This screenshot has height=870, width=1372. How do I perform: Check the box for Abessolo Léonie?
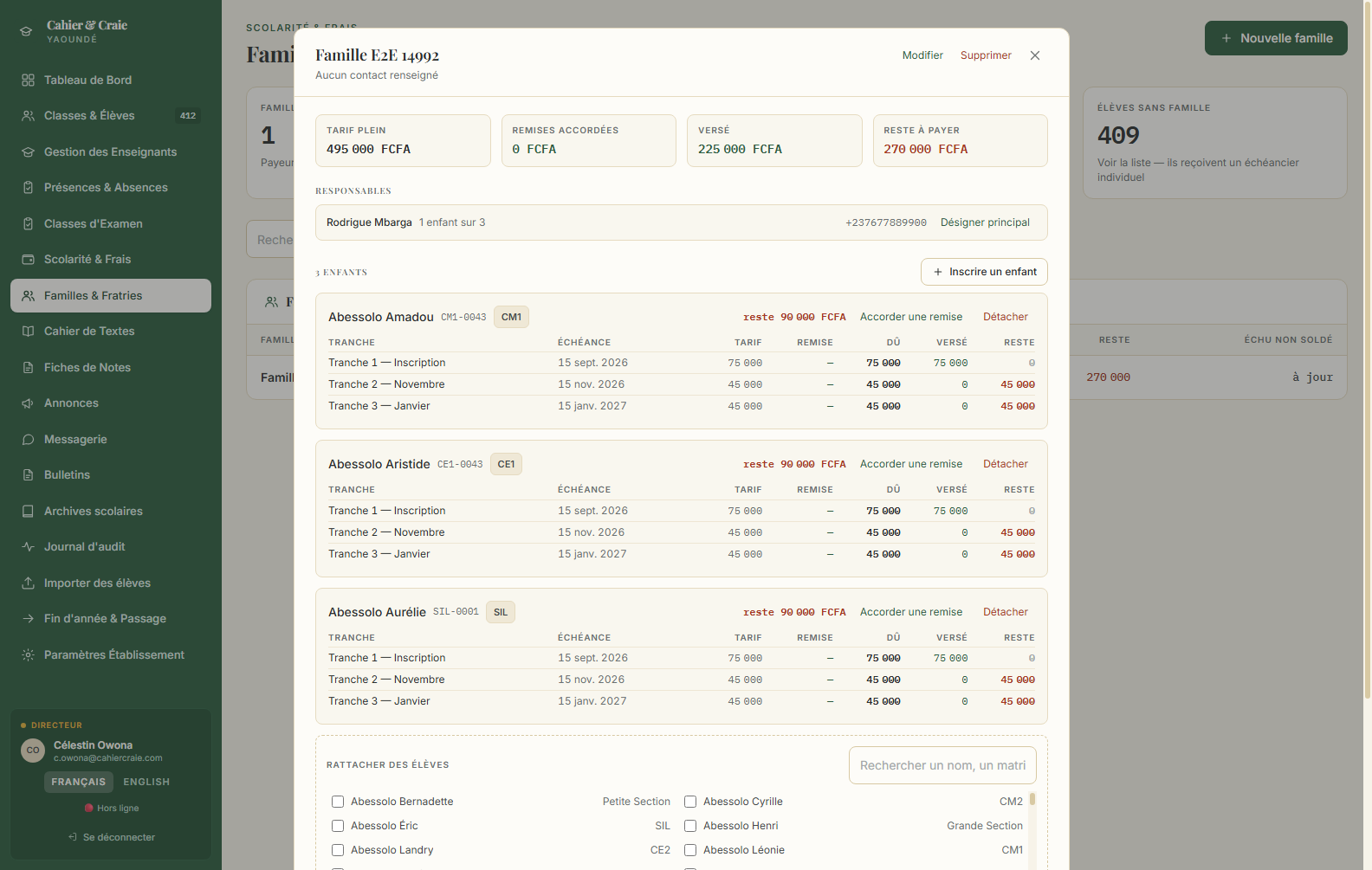[x=690, y=850]
